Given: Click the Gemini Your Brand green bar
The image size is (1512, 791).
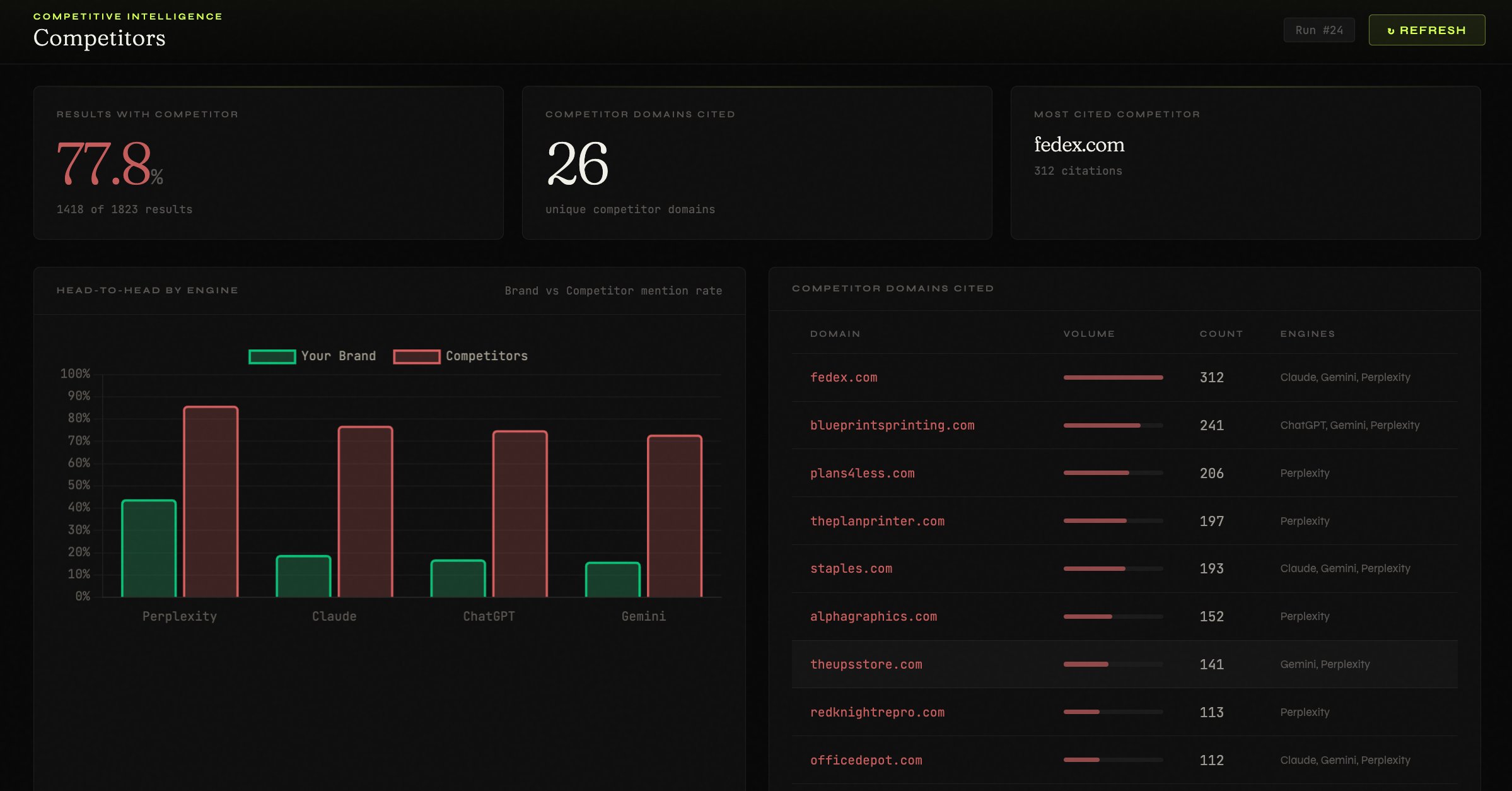Looking at the screenshot, I should point(612,579).
